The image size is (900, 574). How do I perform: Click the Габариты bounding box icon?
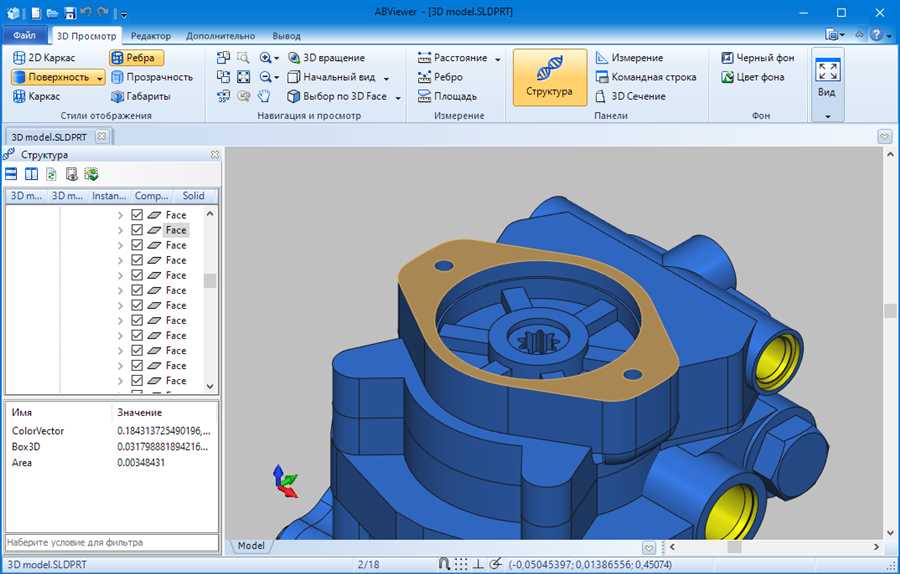[117, 96]
